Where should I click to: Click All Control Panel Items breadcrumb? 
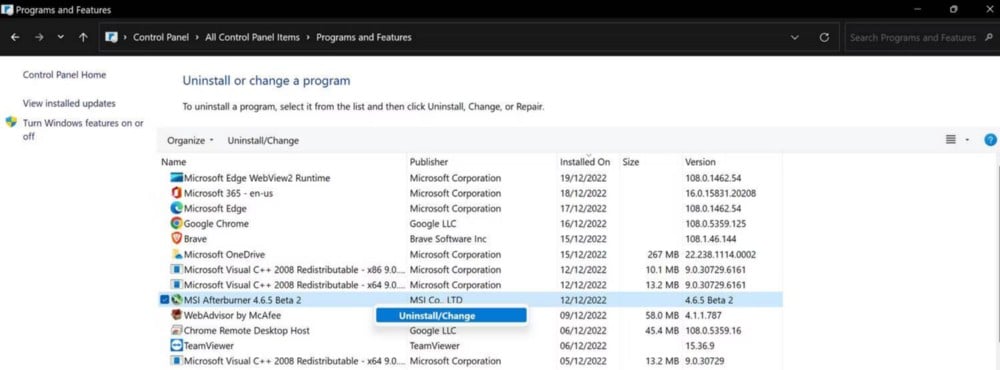pos(252,38)
